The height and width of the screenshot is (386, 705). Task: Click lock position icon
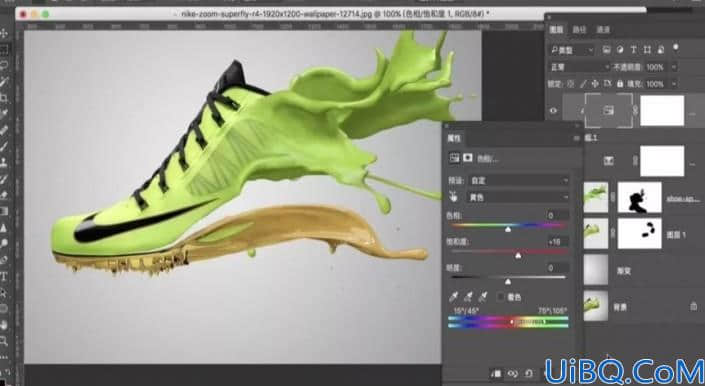coord(595,84)
